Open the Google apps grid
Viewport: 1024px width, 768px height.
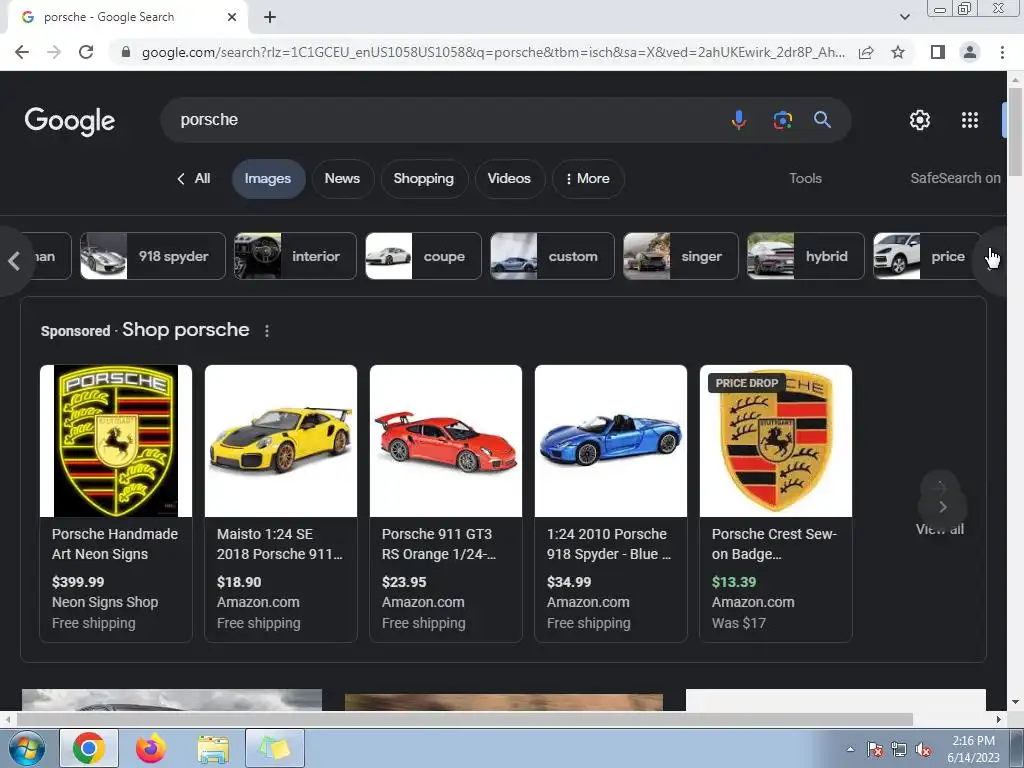tap(970, 120)
